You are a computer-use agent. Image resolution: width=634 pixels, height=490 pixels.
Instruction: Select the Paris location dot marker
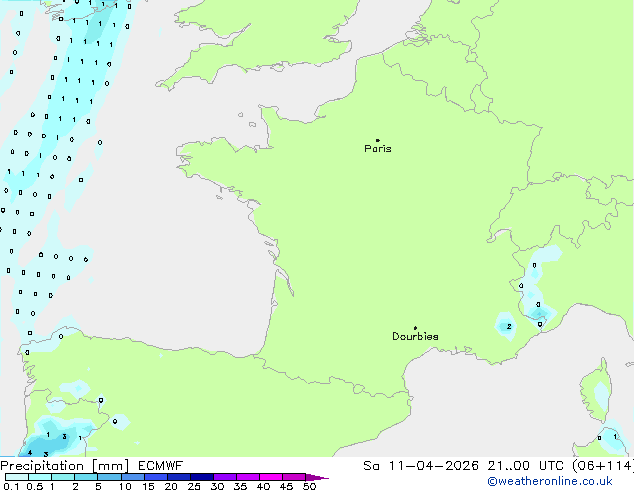[378, 140]
